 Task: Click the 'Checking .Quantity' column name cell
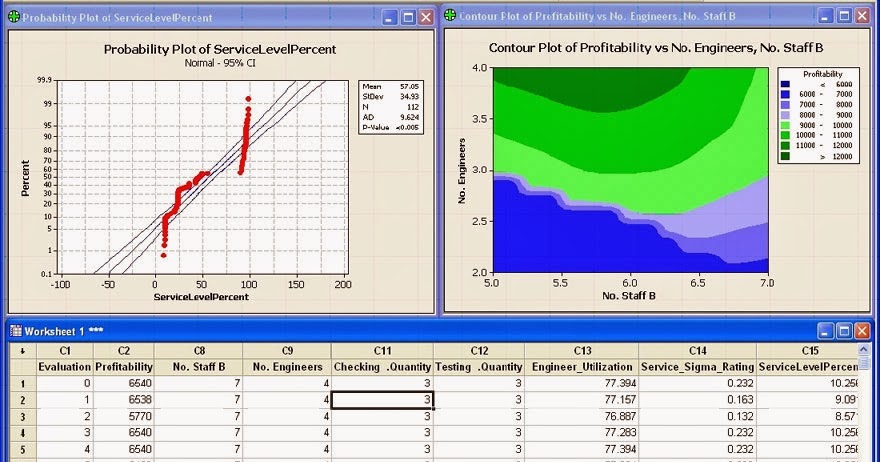pos(382,367)
